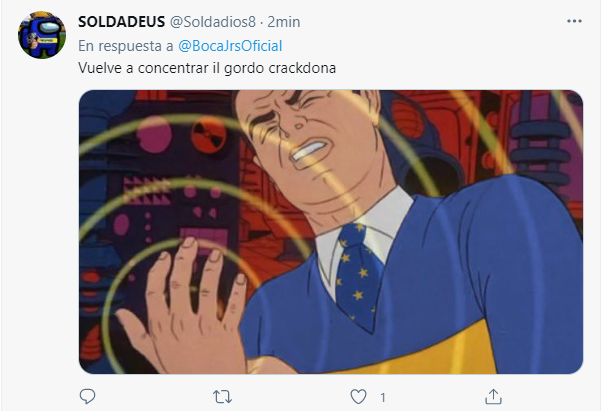Retweet this post with the retweet icon

coord(223,397)
